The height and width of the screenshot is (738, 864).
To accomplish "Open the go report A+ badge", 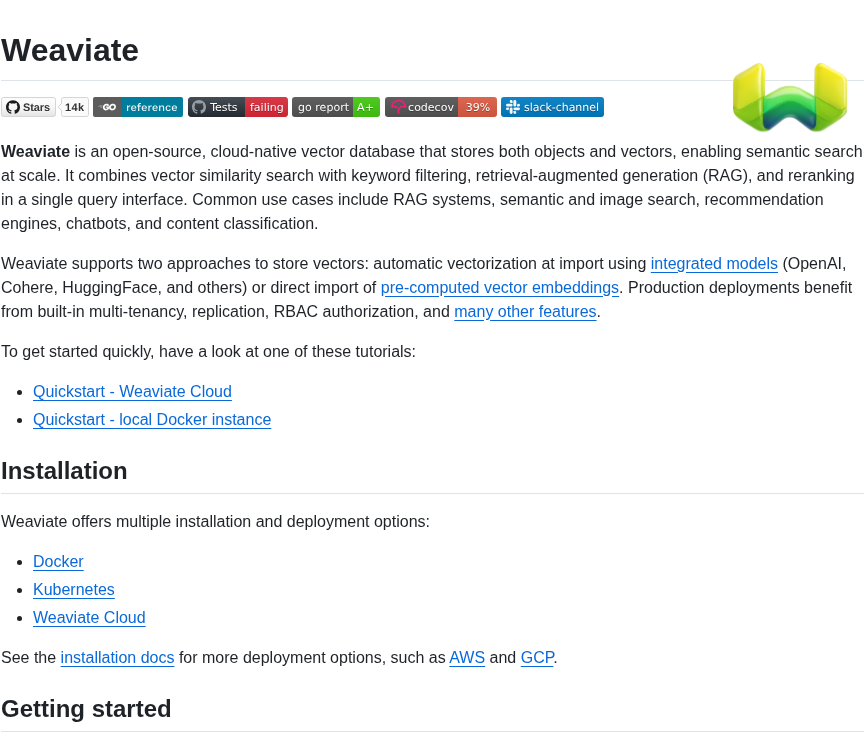I will (336, 107).
